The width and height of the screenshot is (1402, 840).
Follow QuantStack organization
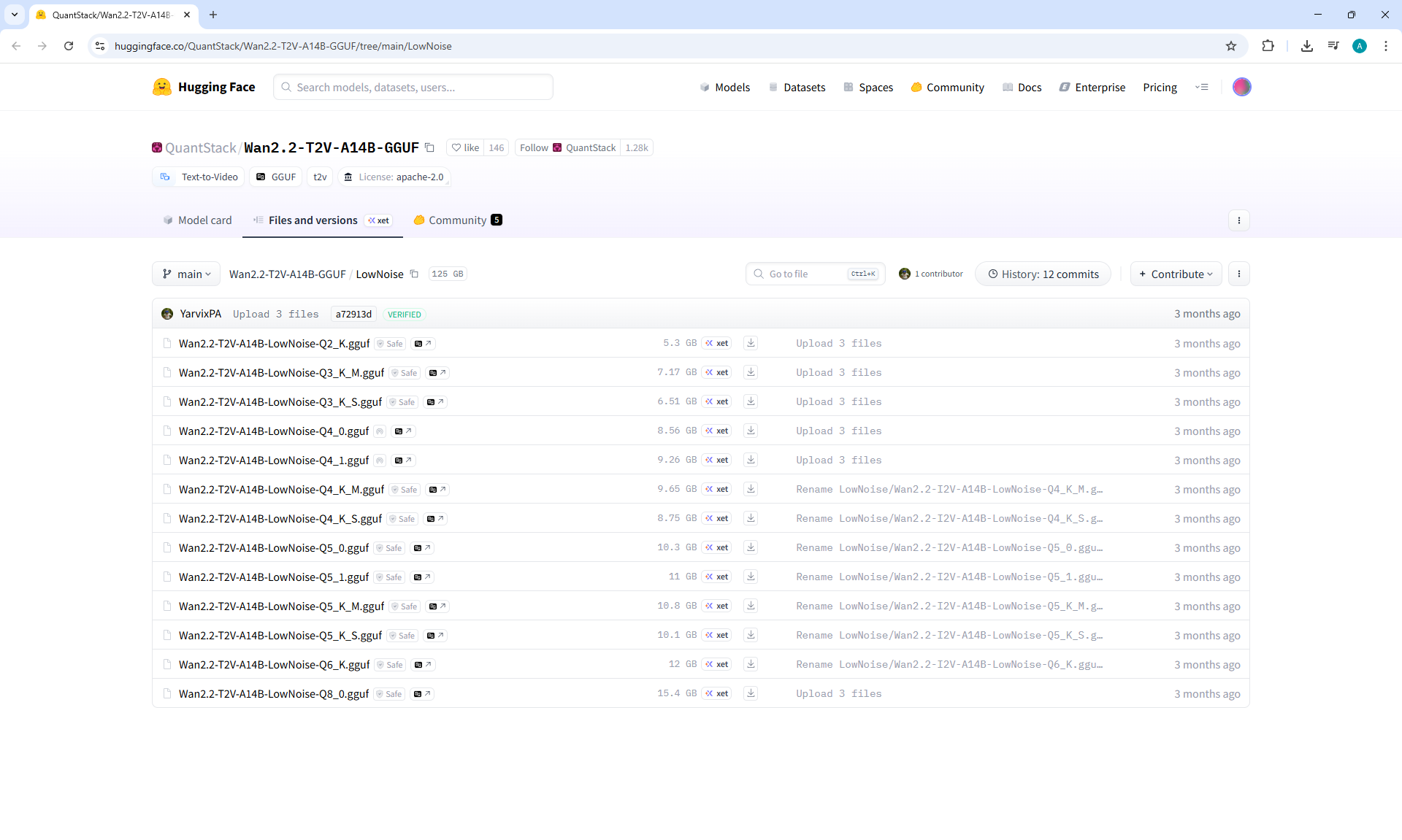pos(534,147)
